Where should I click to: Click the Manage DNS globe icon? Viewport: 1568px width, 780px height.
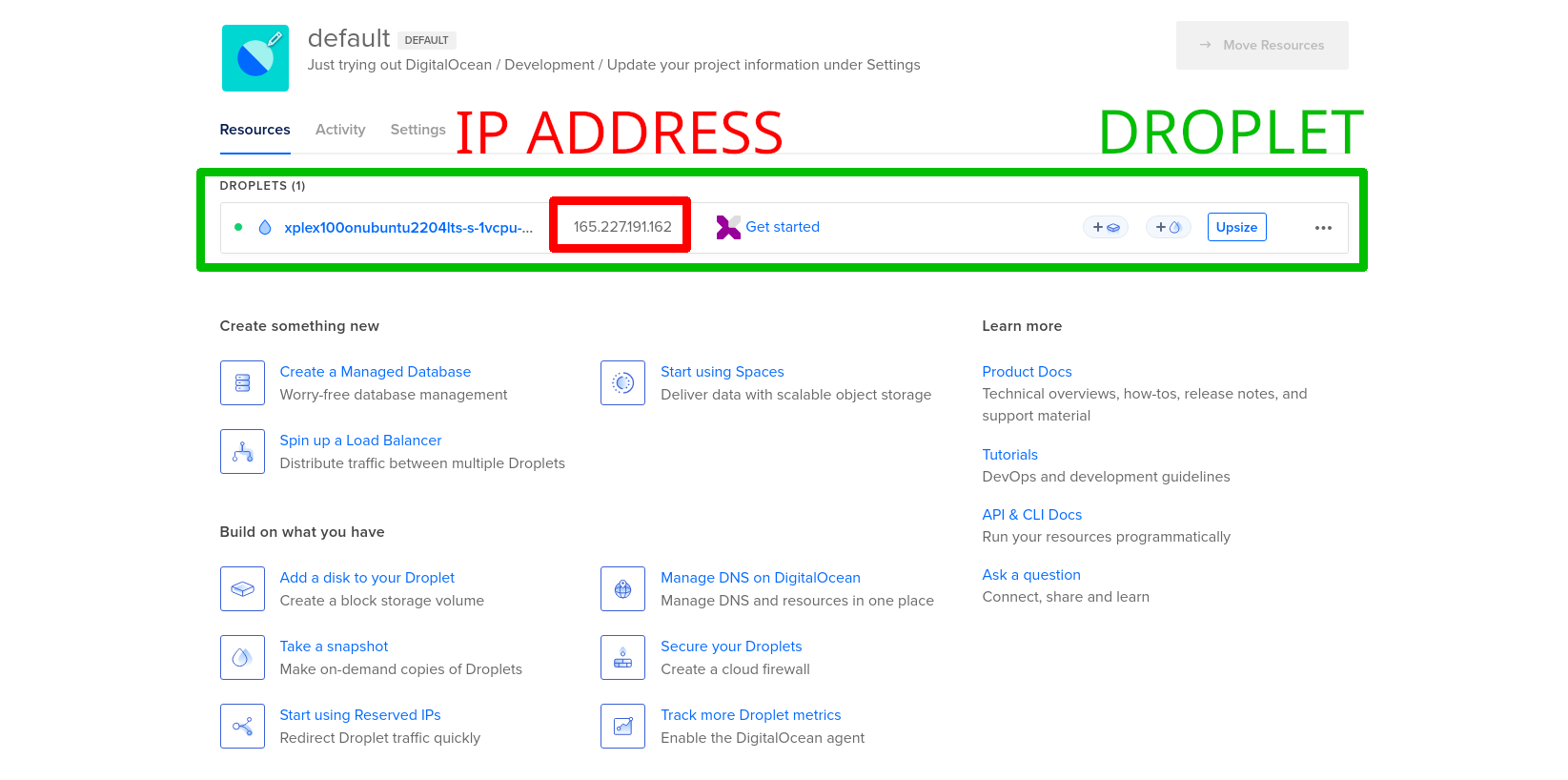[623, 588]
